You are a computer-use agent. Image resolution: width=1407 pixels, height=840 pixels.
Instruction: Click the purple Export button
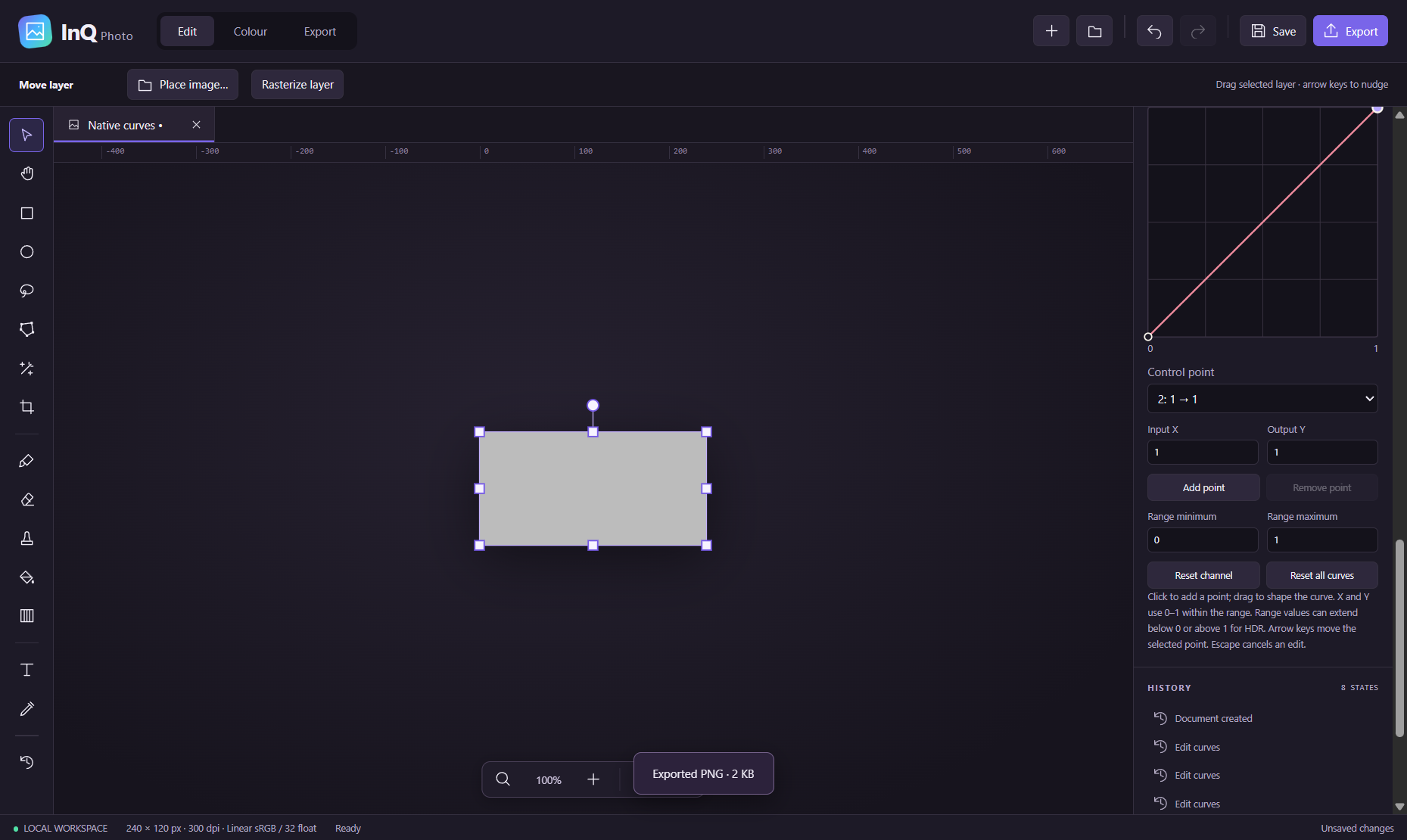click(x=1350, y=31)
